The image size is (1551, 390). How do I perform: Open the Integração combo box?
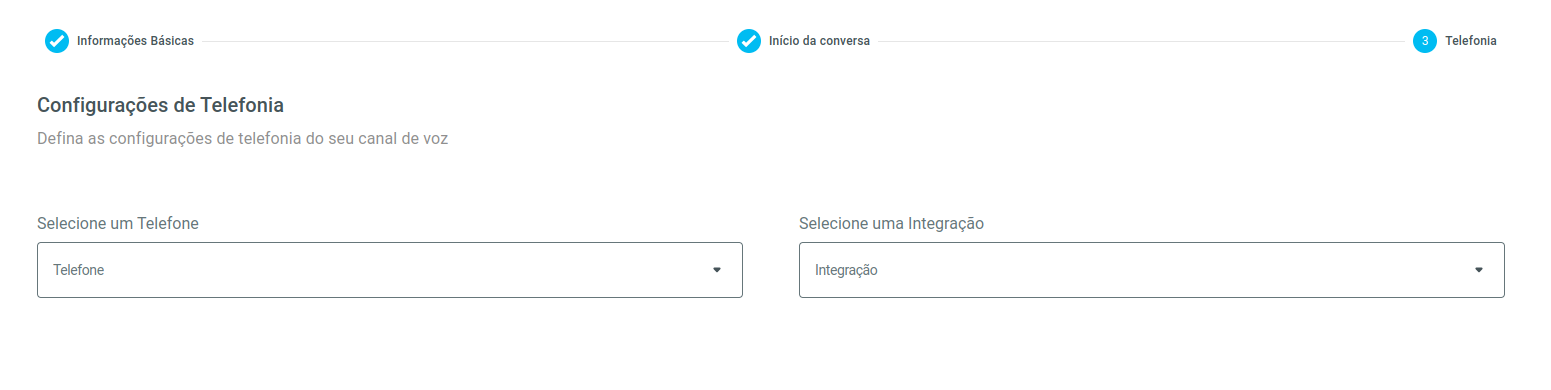(x=1152, y=270)
